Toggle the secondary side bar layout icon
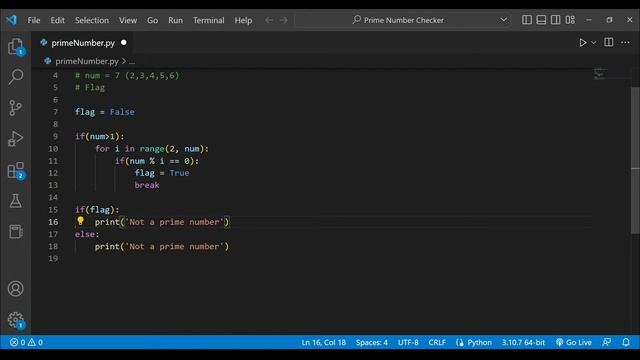This screenshot has width=640, height=360. coord(556,20)
